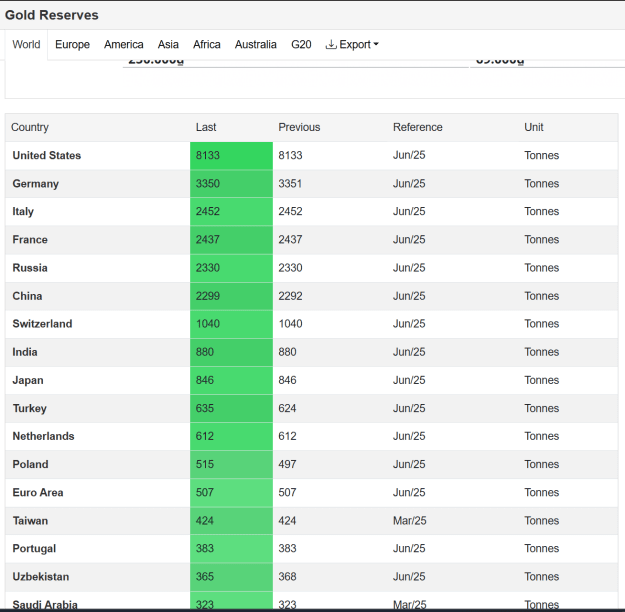The height and width of the screenshot is (612, 625).
Task: Open the Poland country link
Action: click(x=30, y=464)
